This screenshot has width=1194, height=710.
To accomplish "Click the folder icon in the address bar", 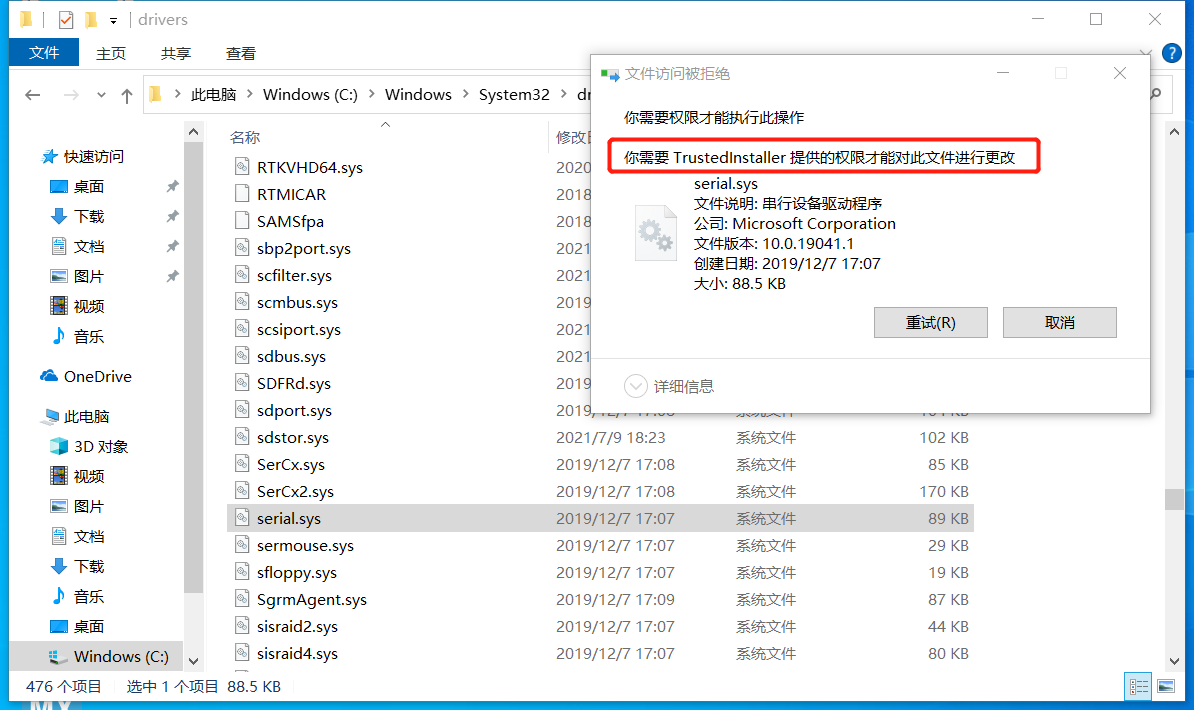I will coord(154,94).
